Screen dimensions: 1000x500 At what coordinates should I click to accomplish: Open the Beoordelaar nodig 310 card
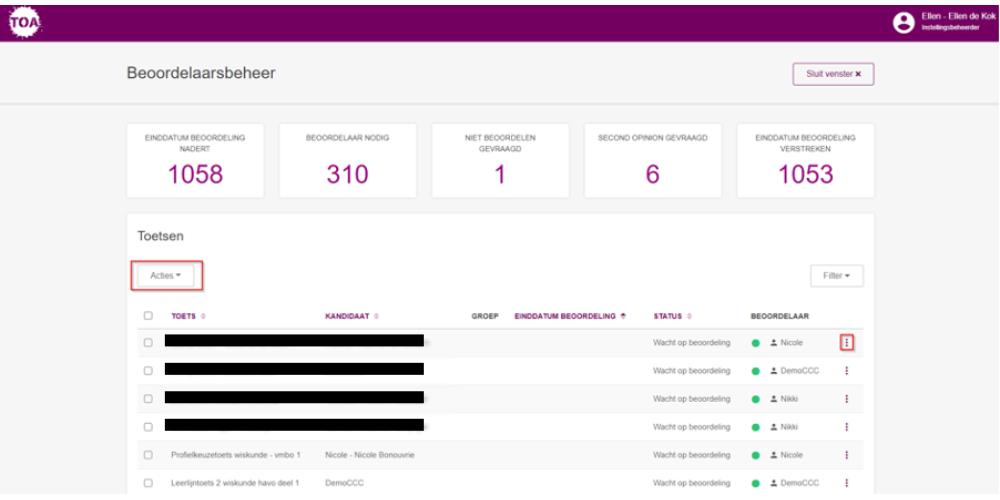tap(348, 161)
